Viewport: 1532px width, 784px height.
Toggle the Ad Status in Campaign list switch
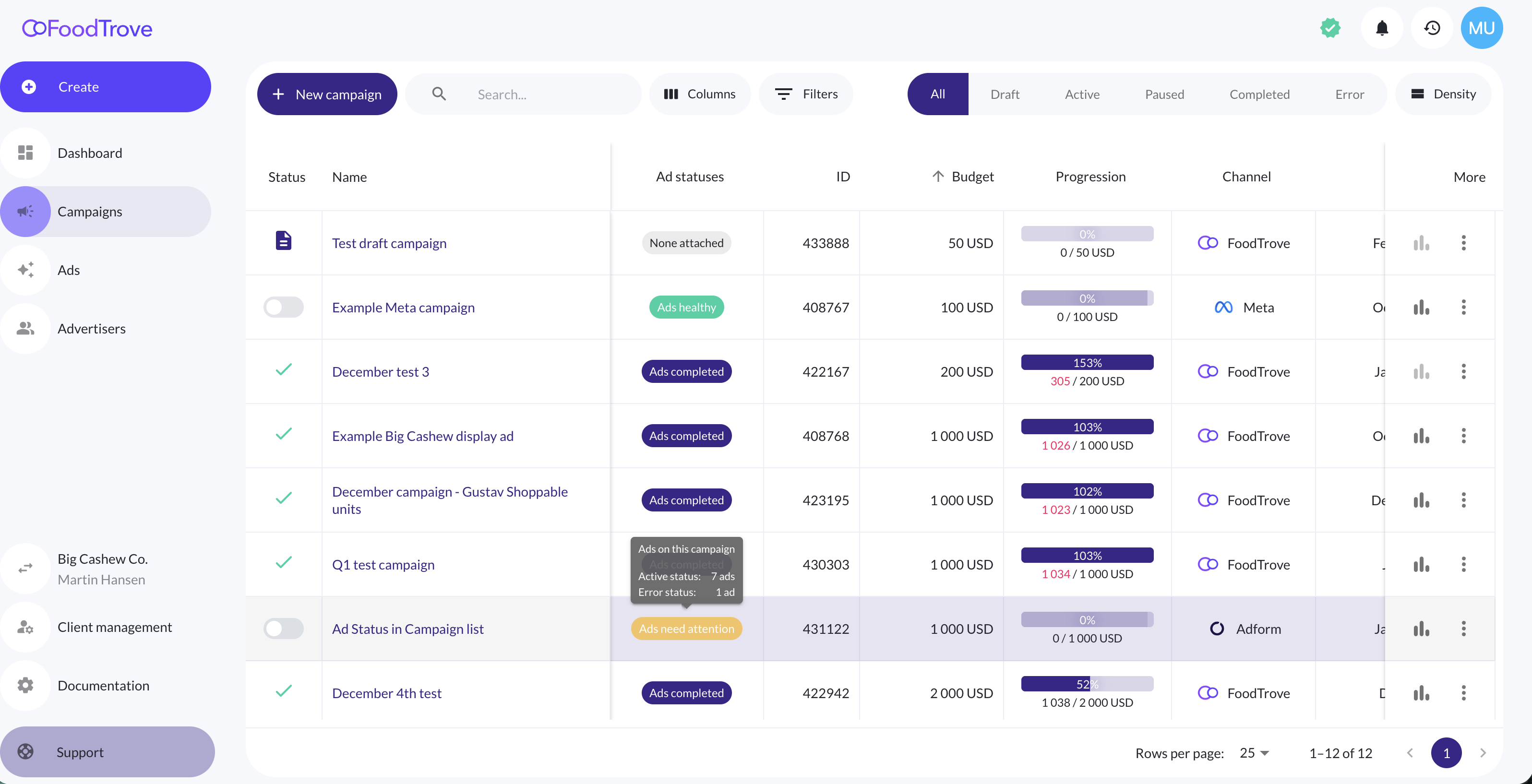click(x=283, y=628)
